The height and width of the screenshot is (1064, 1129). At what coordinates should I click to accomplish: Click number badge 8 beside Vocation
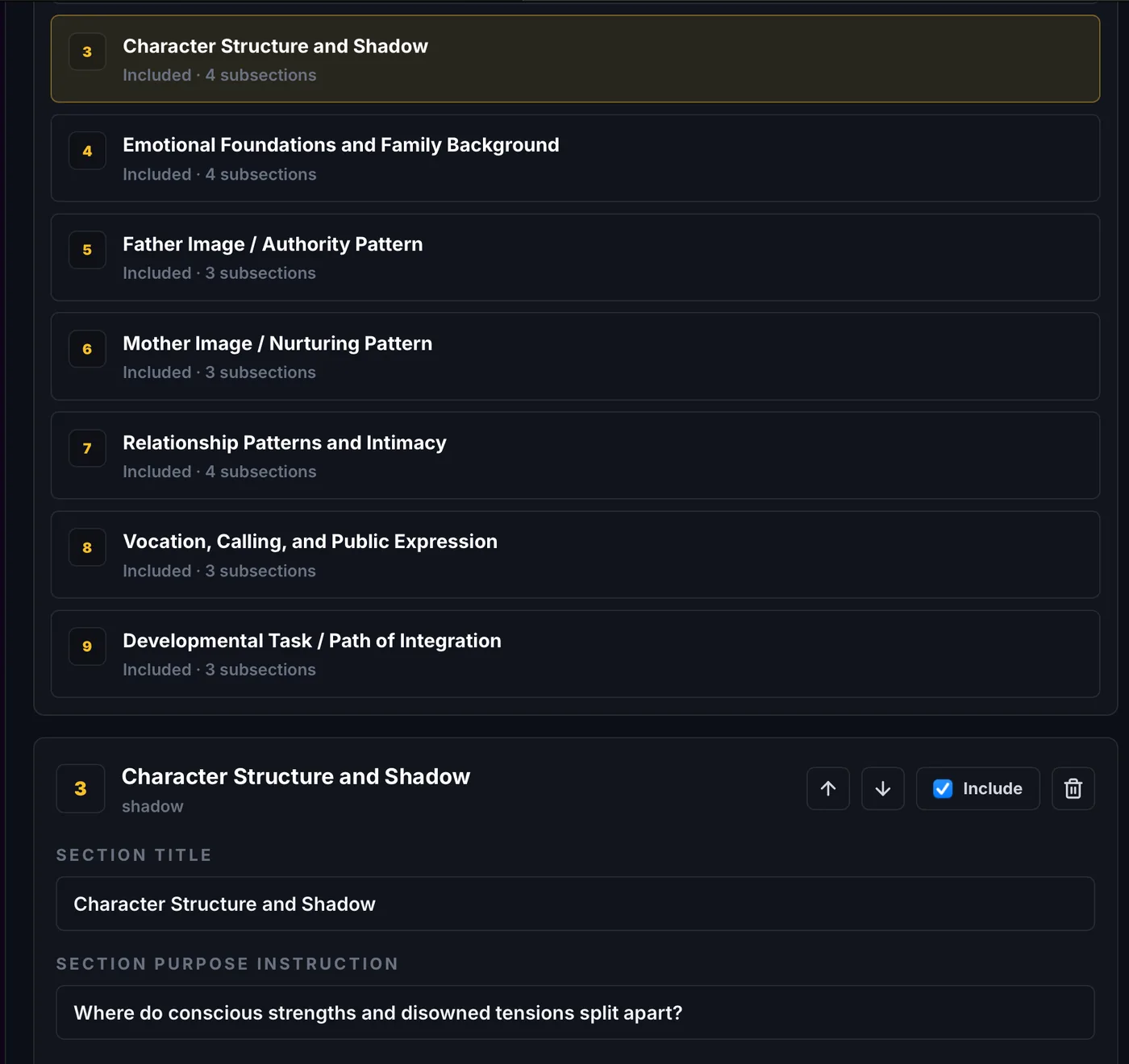pos(87,547)
